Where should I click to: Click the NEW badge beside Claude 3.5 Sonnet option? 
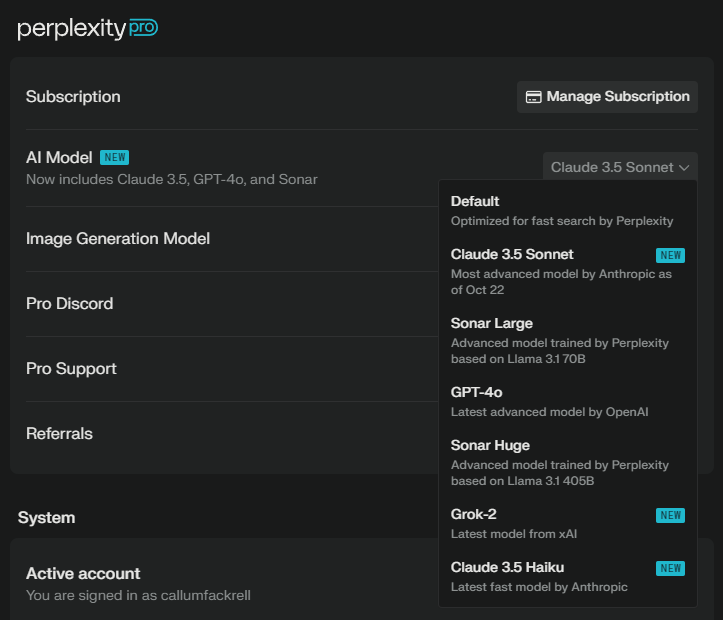pos(670,255)
